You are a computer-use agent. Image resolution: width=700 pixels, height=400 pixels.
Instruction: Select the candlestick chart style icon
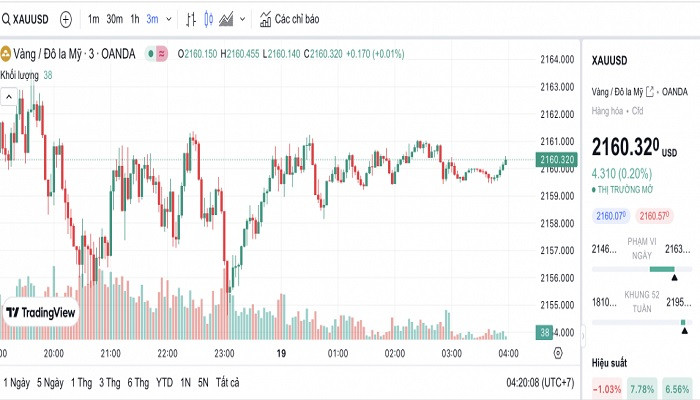208,19
